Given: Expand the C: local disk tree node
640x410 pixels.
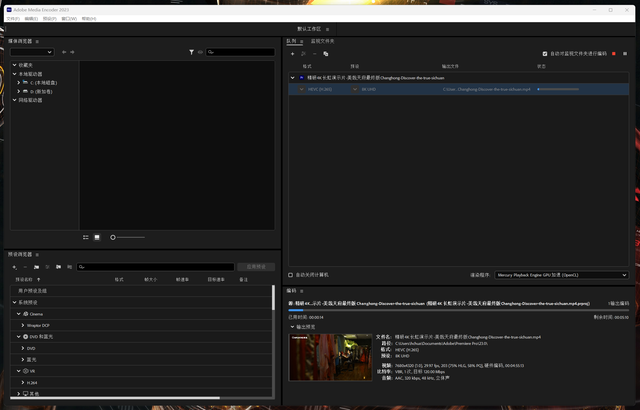Looking at the screenshot, I should (19, 82).
